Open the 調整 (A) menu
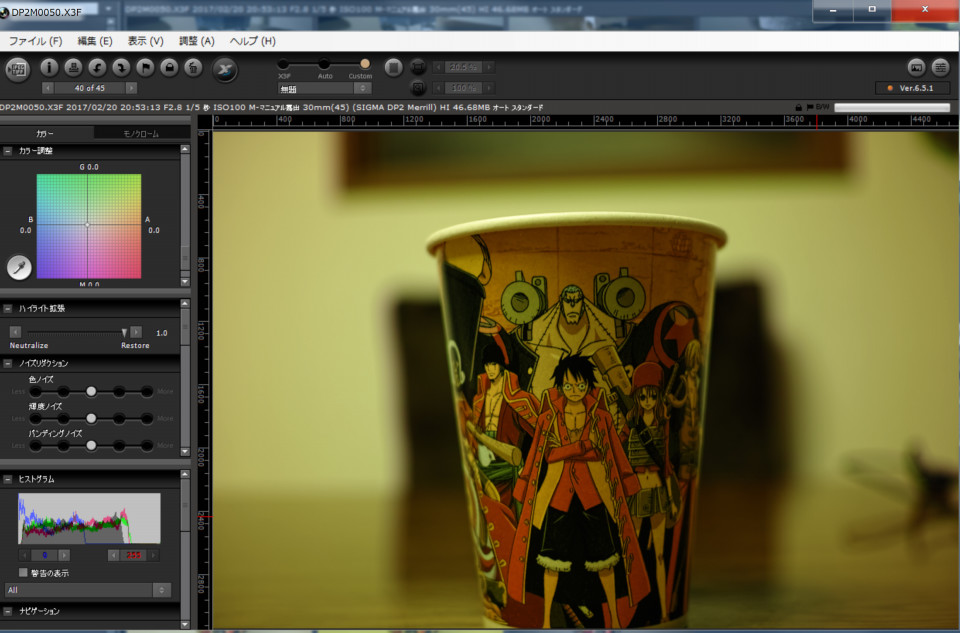Viewport: 960px width, 633px height. [197, 41]
